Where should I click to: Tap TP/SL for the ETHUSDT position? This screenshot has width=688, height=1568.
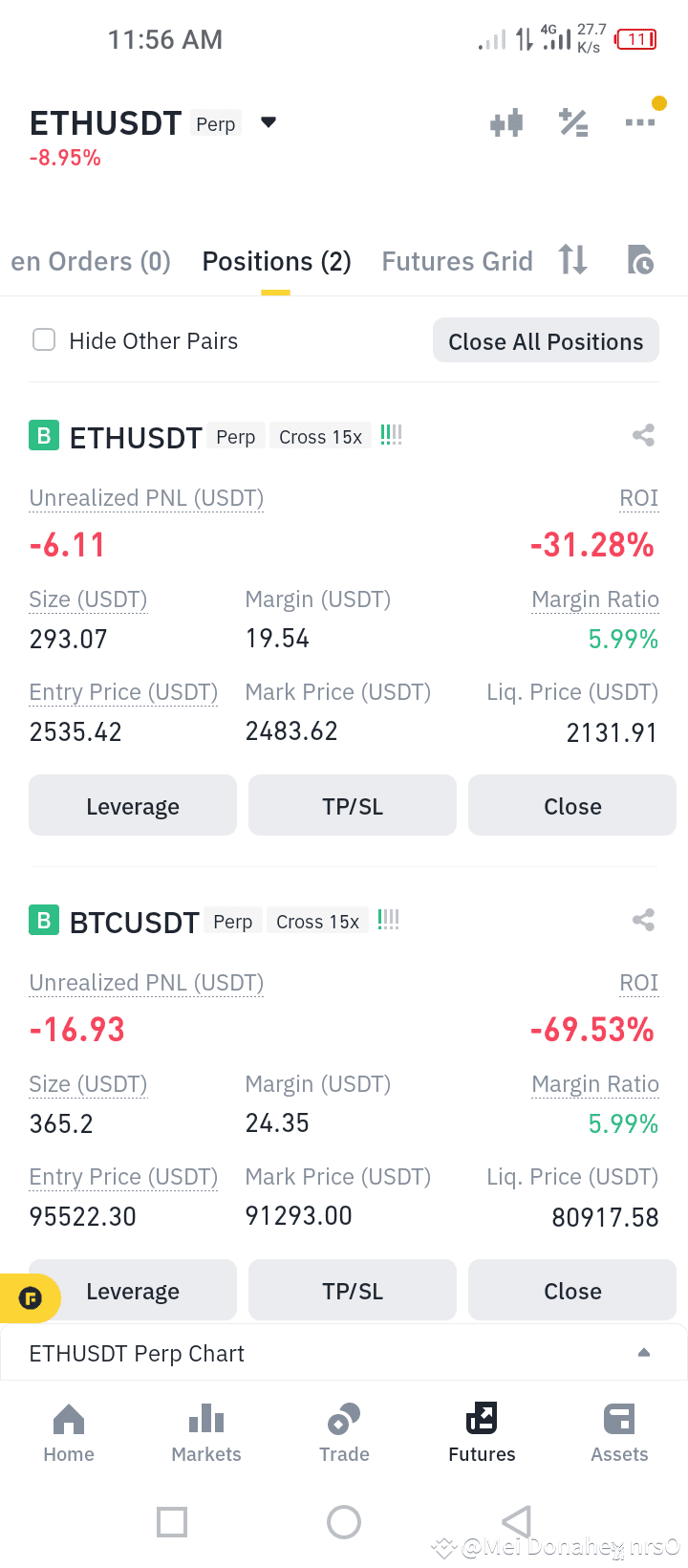[x=353, y=805]
